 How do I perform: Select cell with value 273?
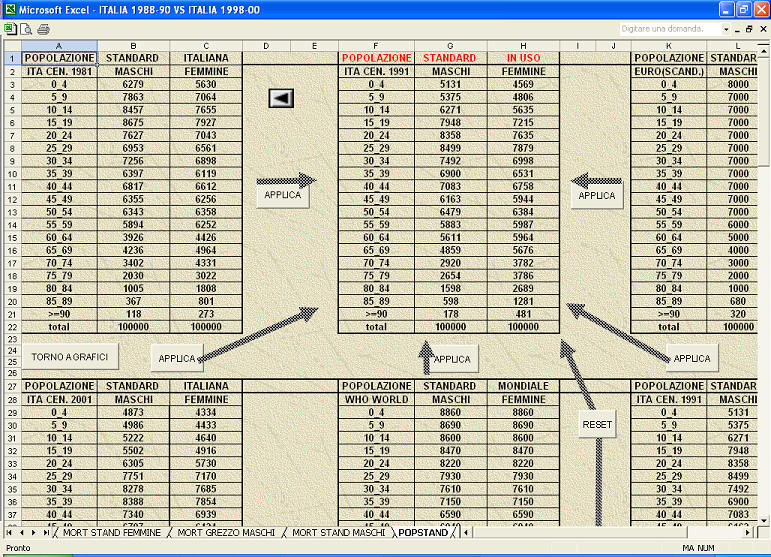click(206, 314)
